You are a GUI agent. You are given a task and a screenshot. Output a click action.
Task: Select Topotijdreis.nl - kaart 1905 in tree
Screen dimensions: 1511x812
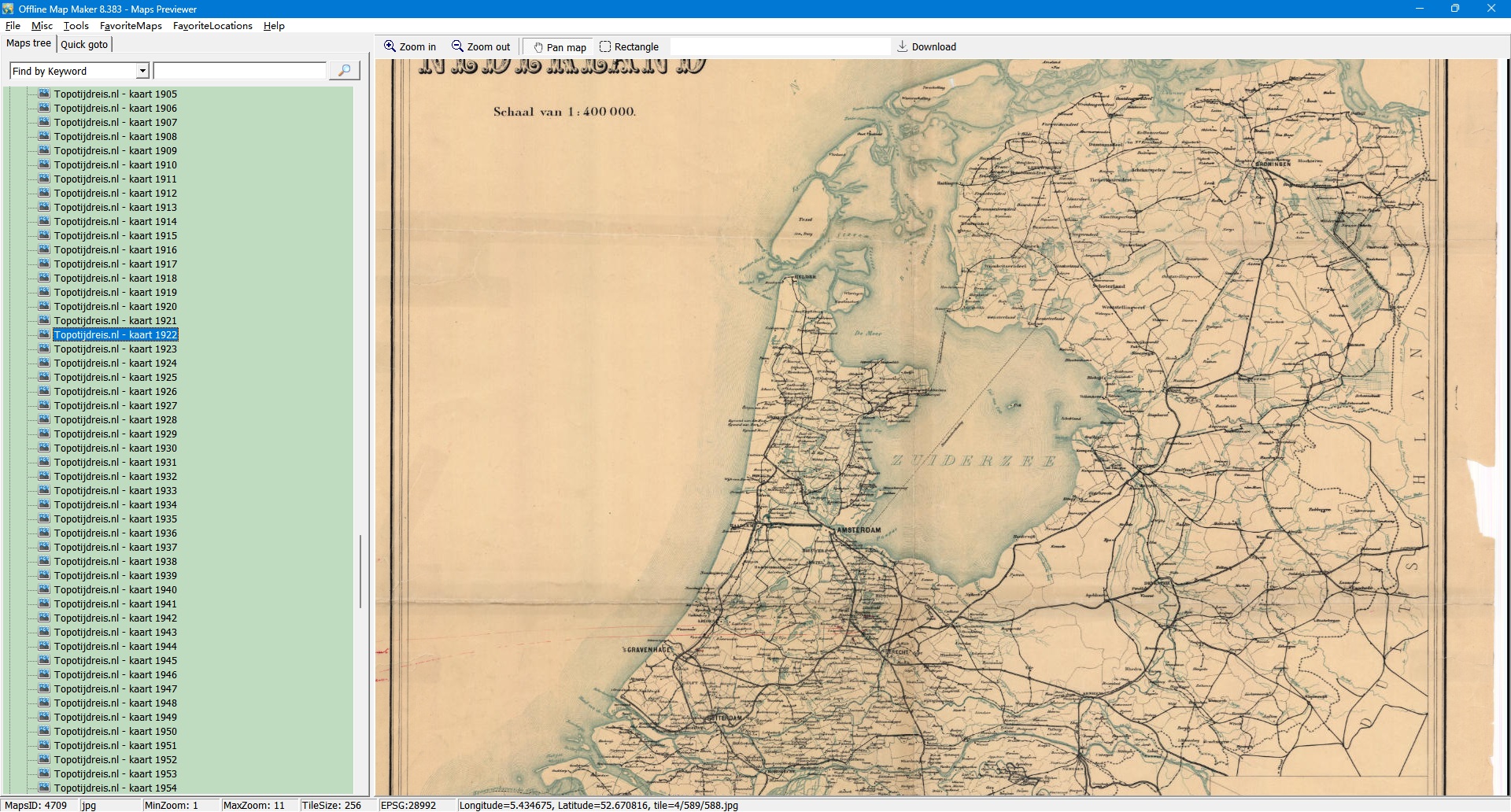tap(115, 94)
